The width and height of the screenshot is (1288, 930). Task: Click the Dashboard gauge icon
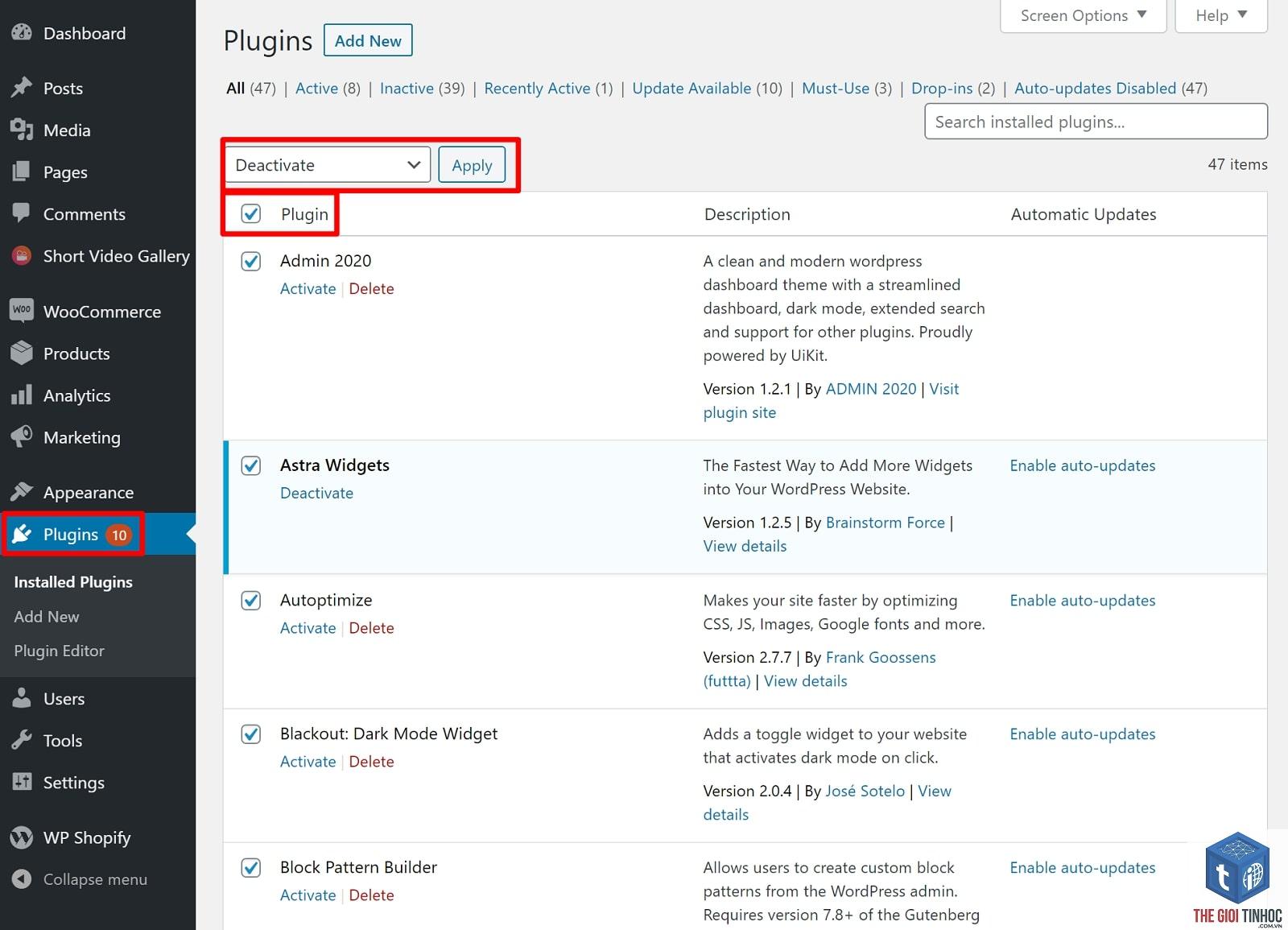point(22,33)
